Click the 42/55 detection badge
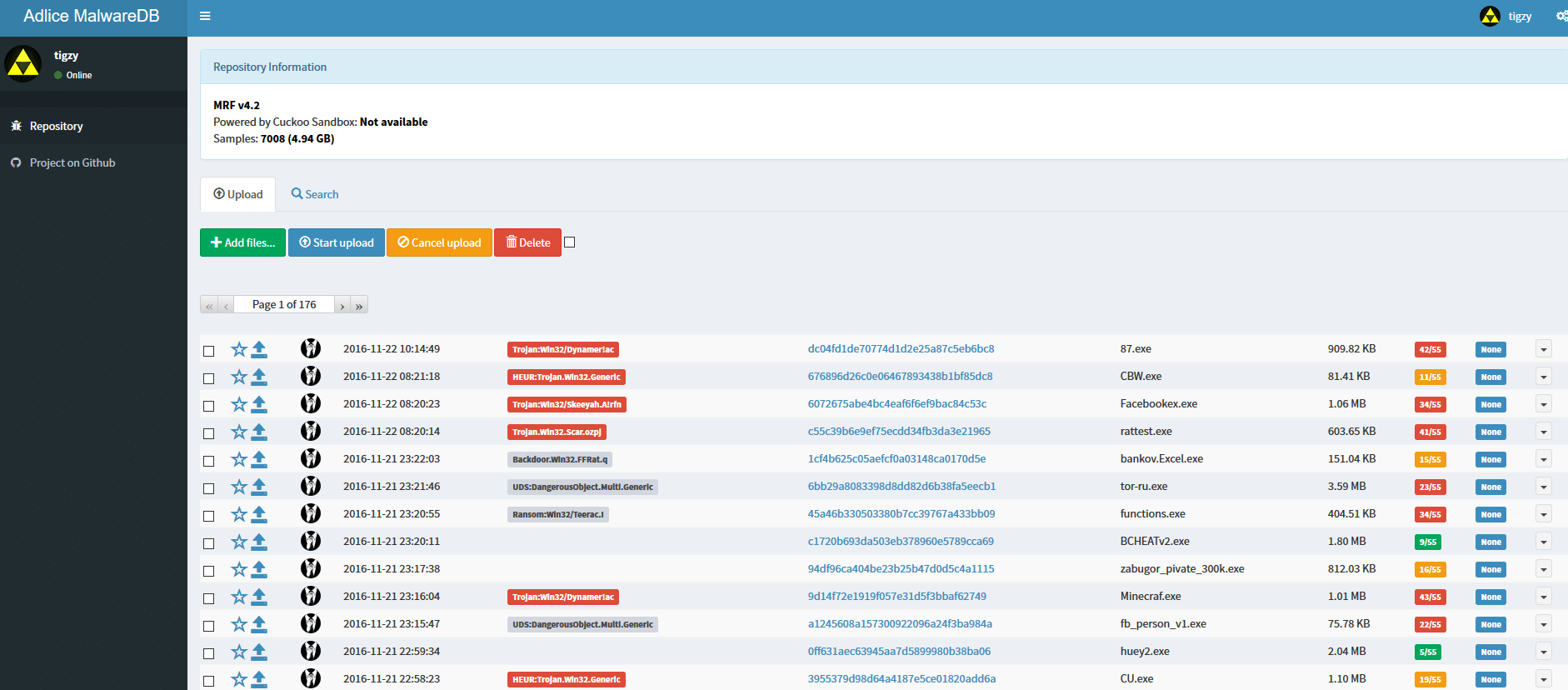Screen dimensions: 1568x690 pos(1430,350)
